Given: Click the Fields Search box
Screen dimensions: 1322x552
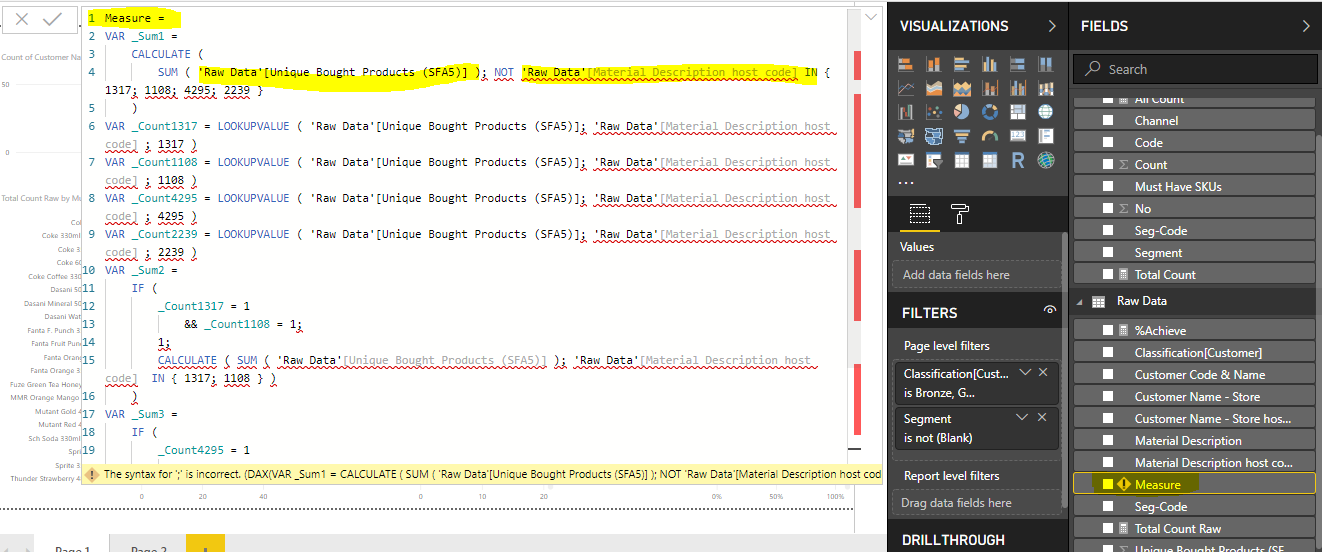Looking at the screenshot, I should coord(1195,69).
